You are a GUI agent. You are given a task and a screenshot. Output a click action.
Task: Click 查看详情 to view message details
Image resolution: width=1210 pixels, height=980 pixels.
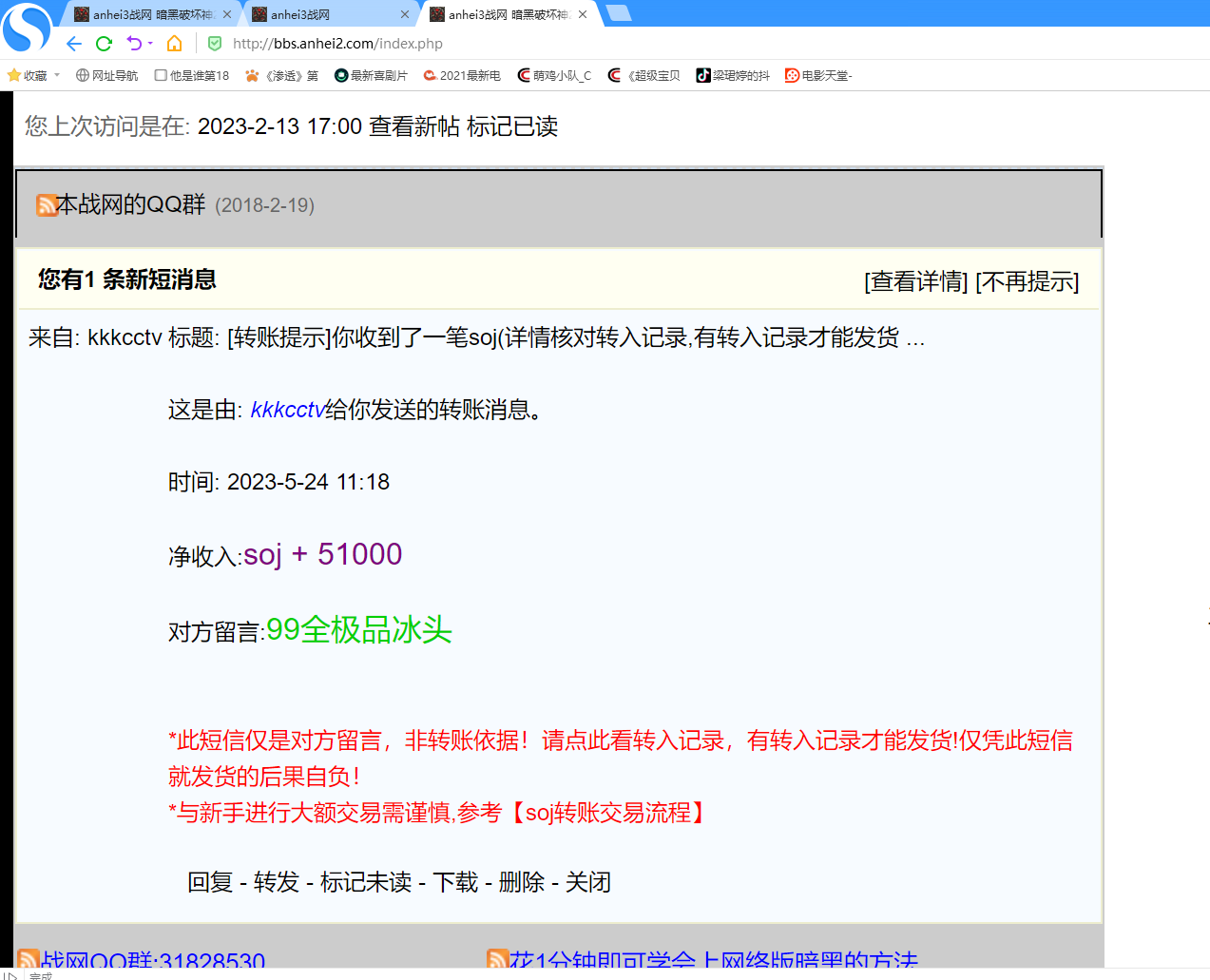915,282
